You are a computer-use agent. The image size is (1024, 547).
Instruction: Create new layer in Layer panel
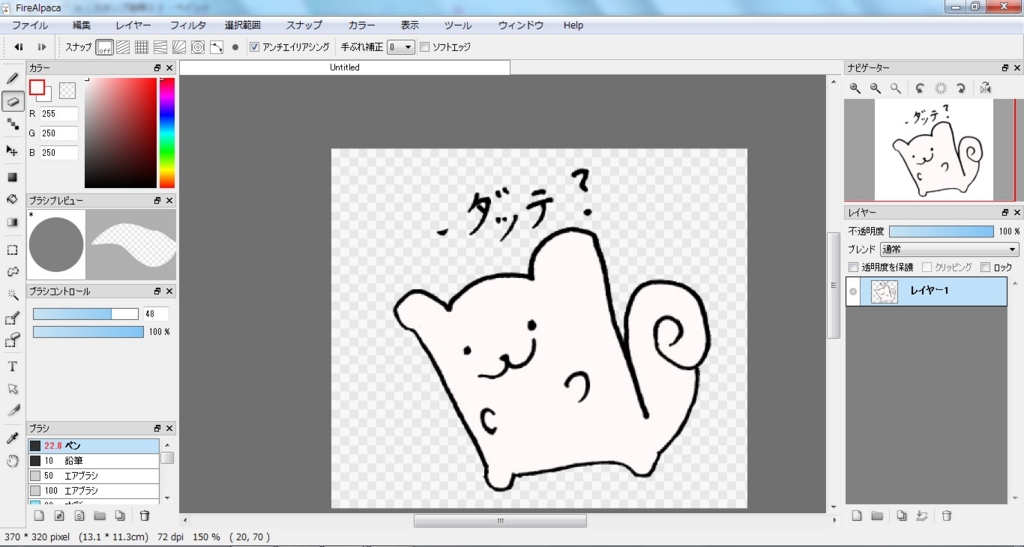tap(857, 516)
